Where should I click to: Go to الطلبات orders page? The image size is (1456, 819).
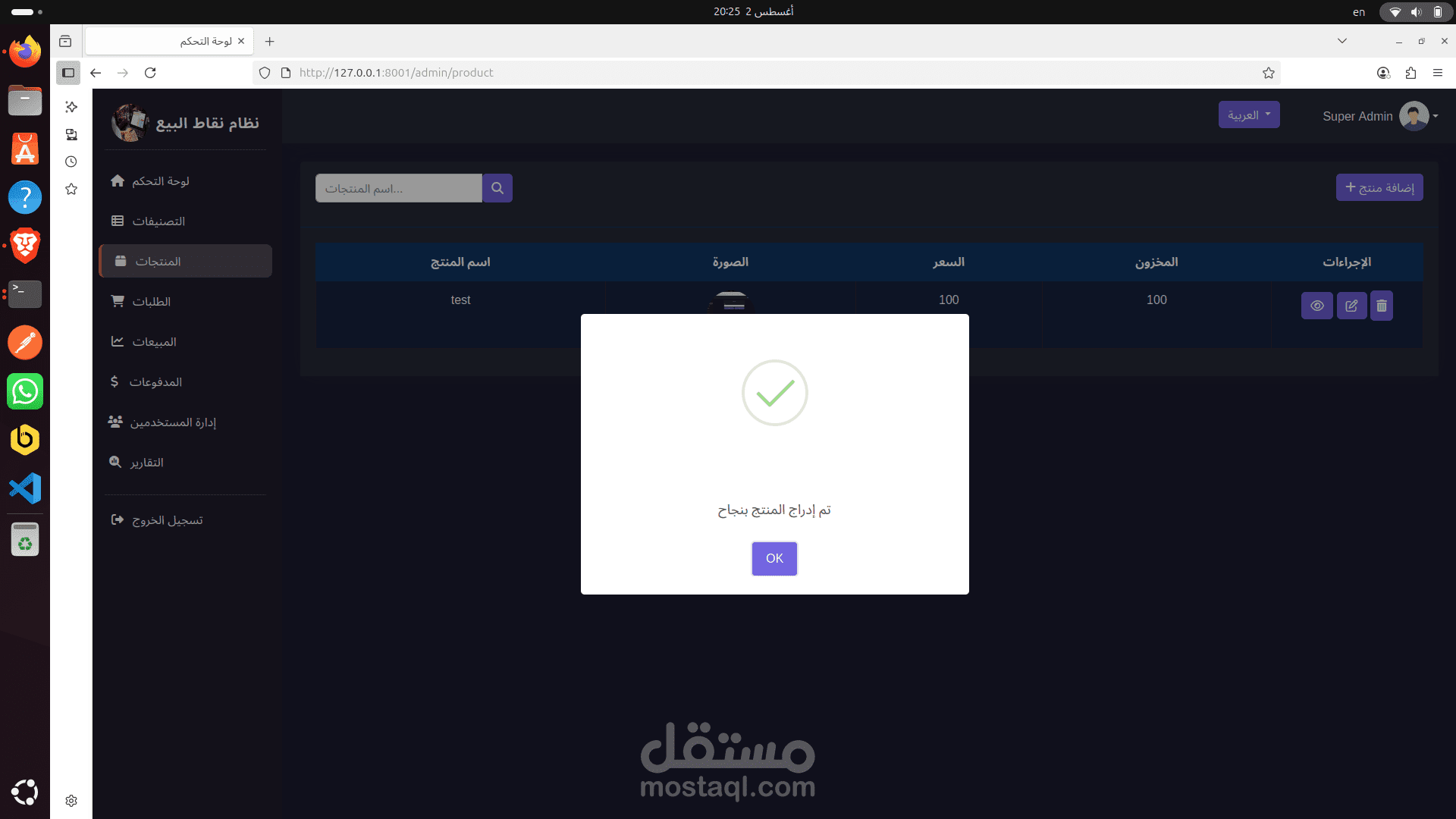[x=140, y=302]
